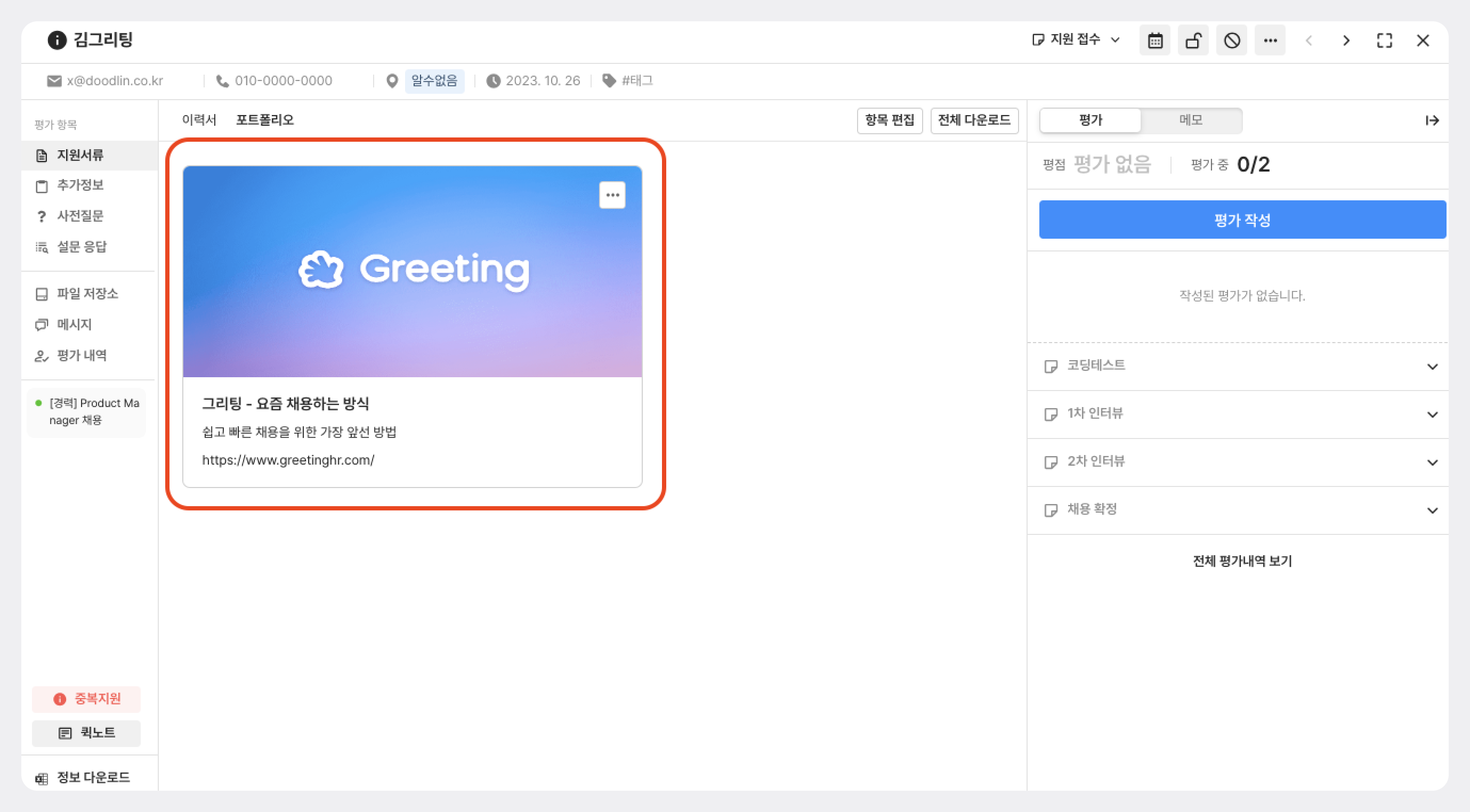Screen dimensions: 1470x812
Task: Click 전체 다운로드 button
Action: (974, 120)
